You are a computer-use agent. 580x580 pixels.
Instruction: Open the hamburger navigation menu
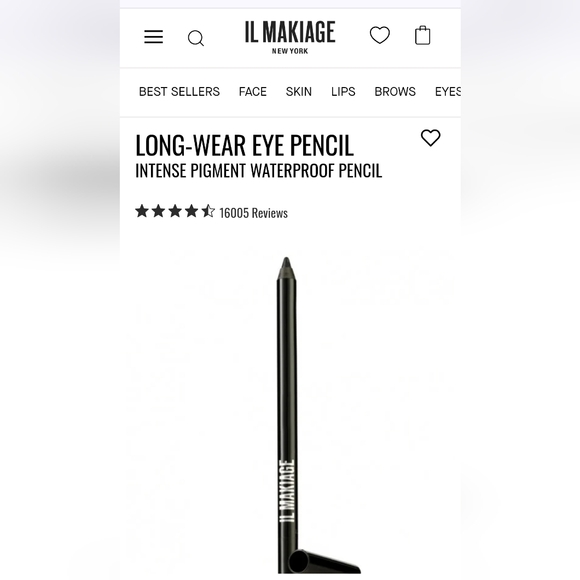[x=154, y=37]
